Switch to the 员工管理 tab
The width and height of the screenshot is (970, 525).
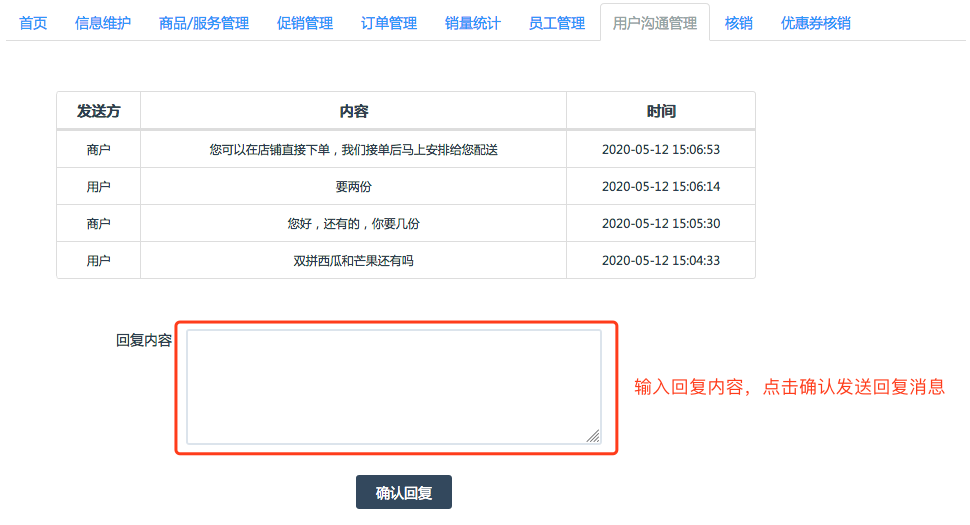557,23
